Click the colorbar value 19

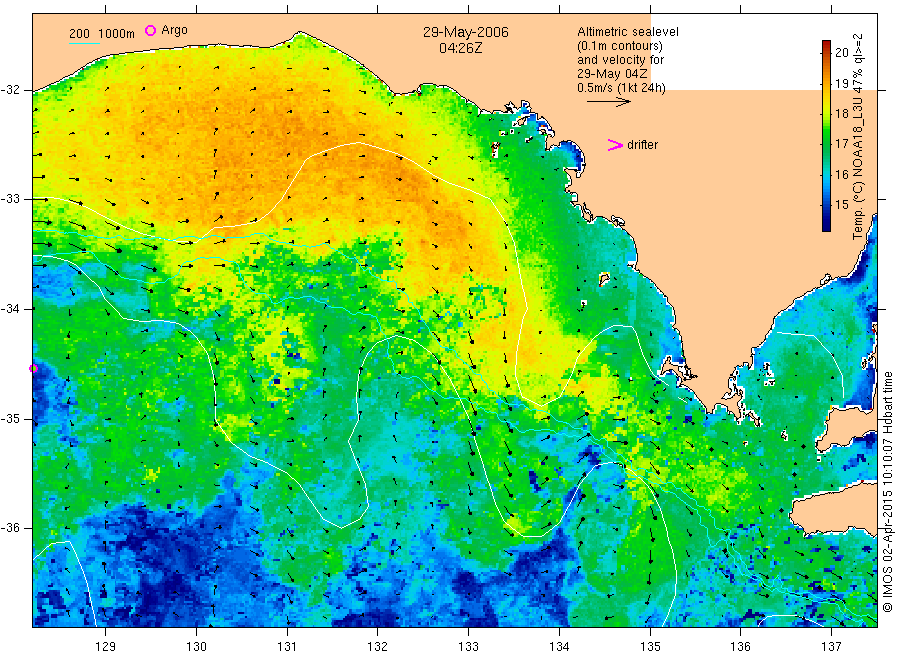841,83
